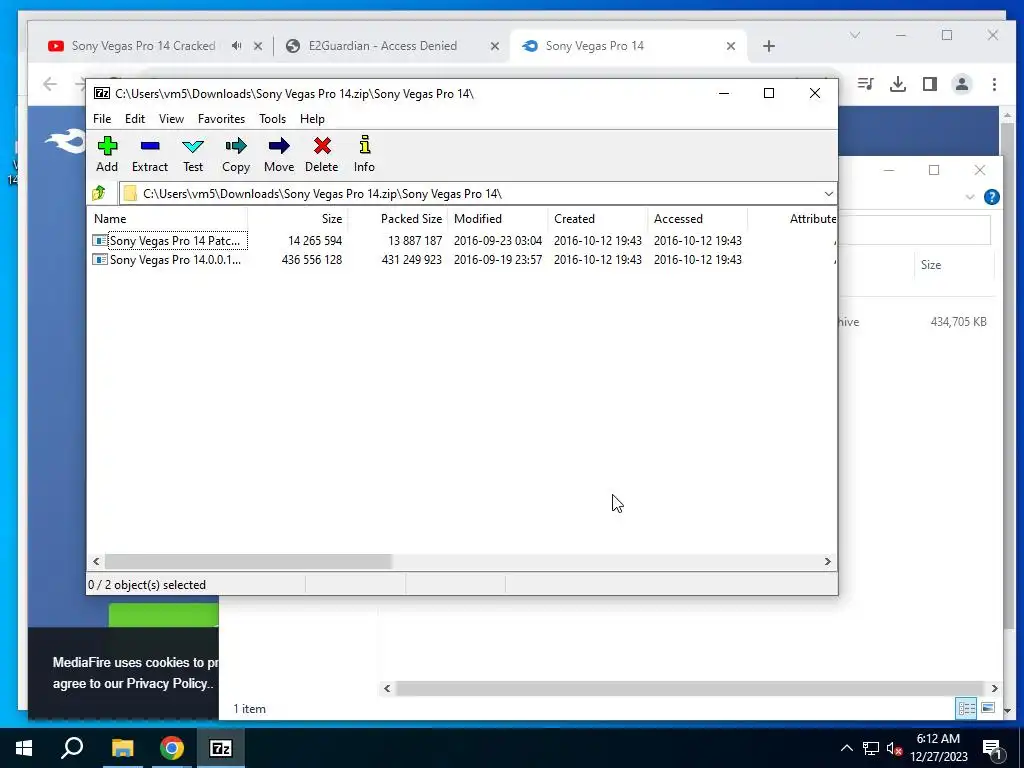Screen dimensions: 1024x768
Task: Click the 7-Zip scrollbar left arrow
Action: click(96, 562)
